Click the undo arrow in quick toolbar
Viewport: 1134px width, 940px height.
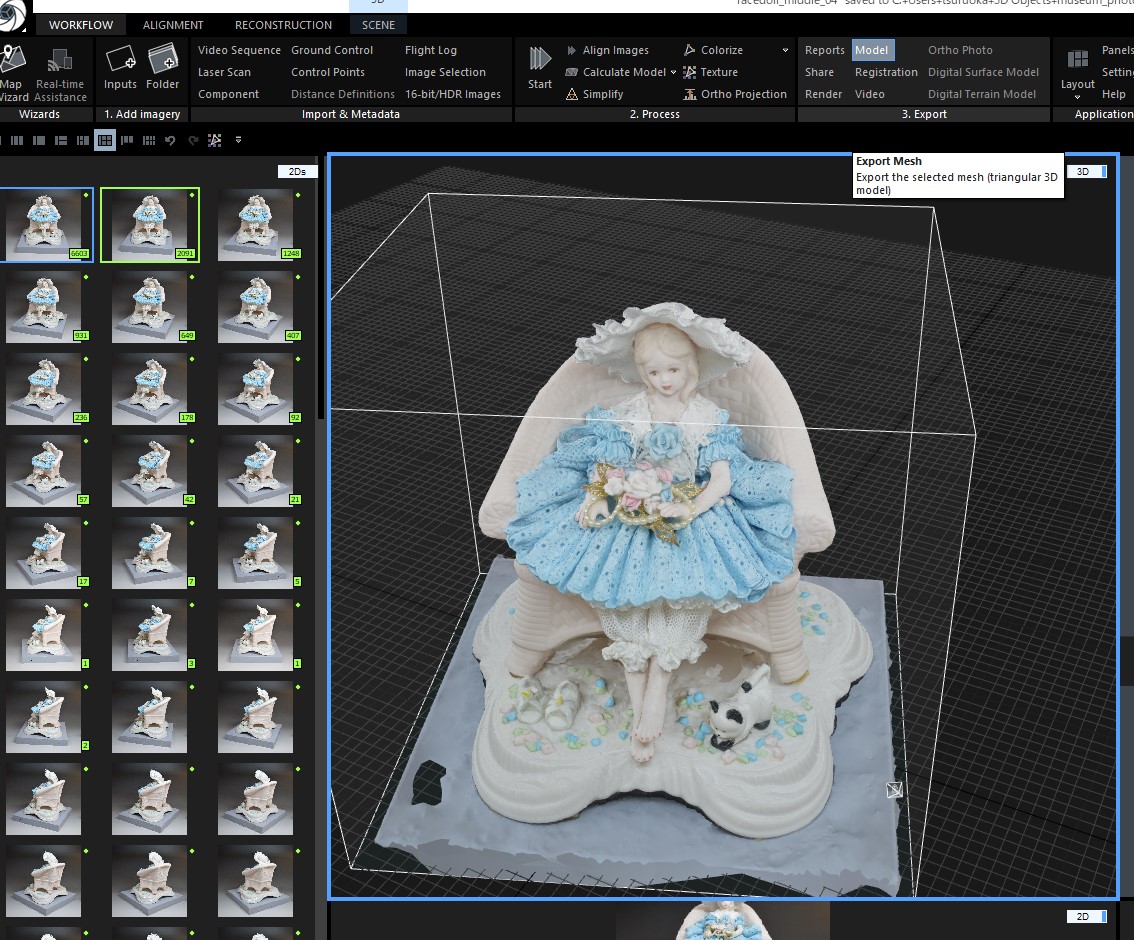pos(170,141)
